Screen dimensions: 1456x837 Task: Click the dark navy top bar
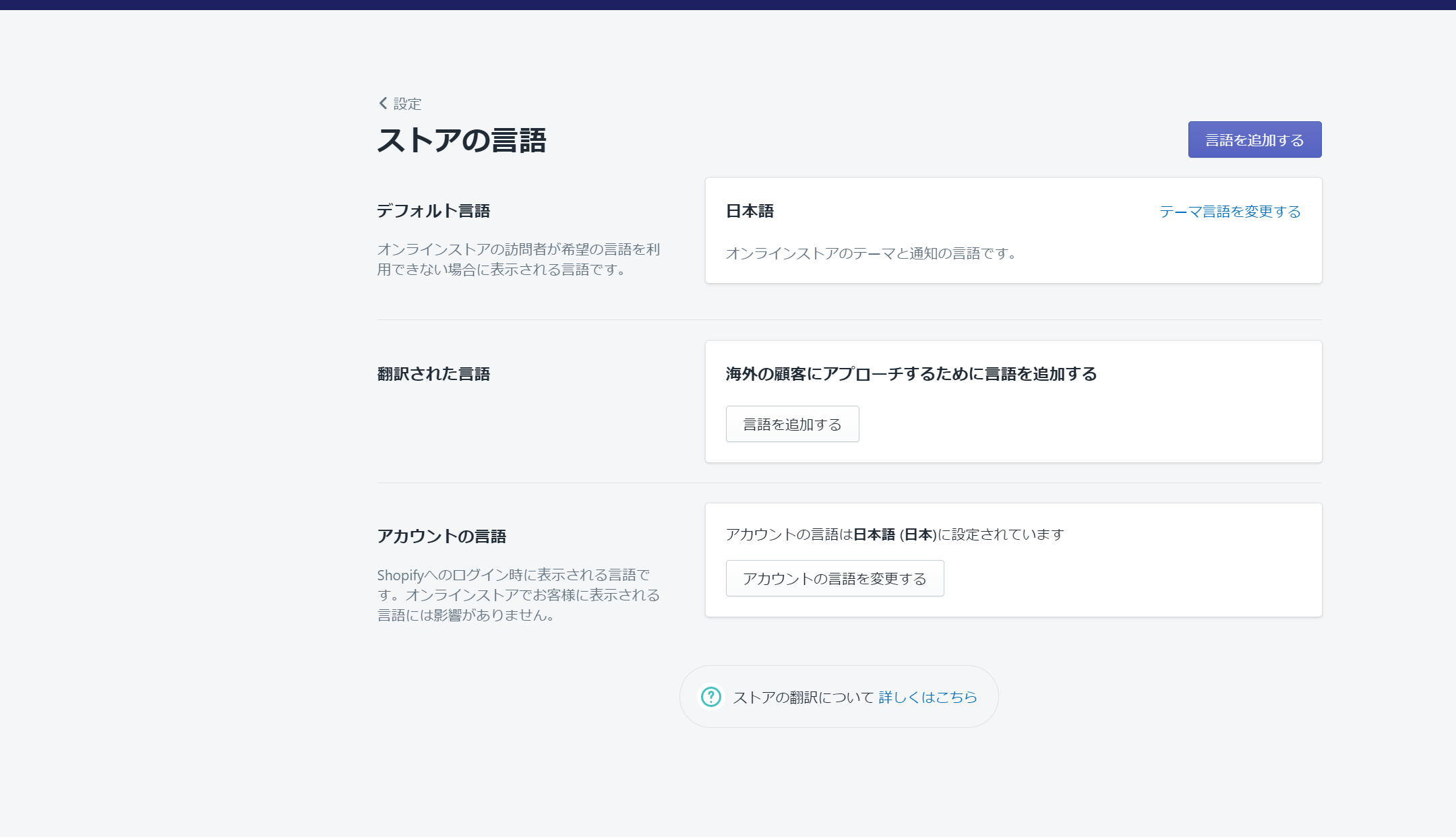tap(728, 5)
